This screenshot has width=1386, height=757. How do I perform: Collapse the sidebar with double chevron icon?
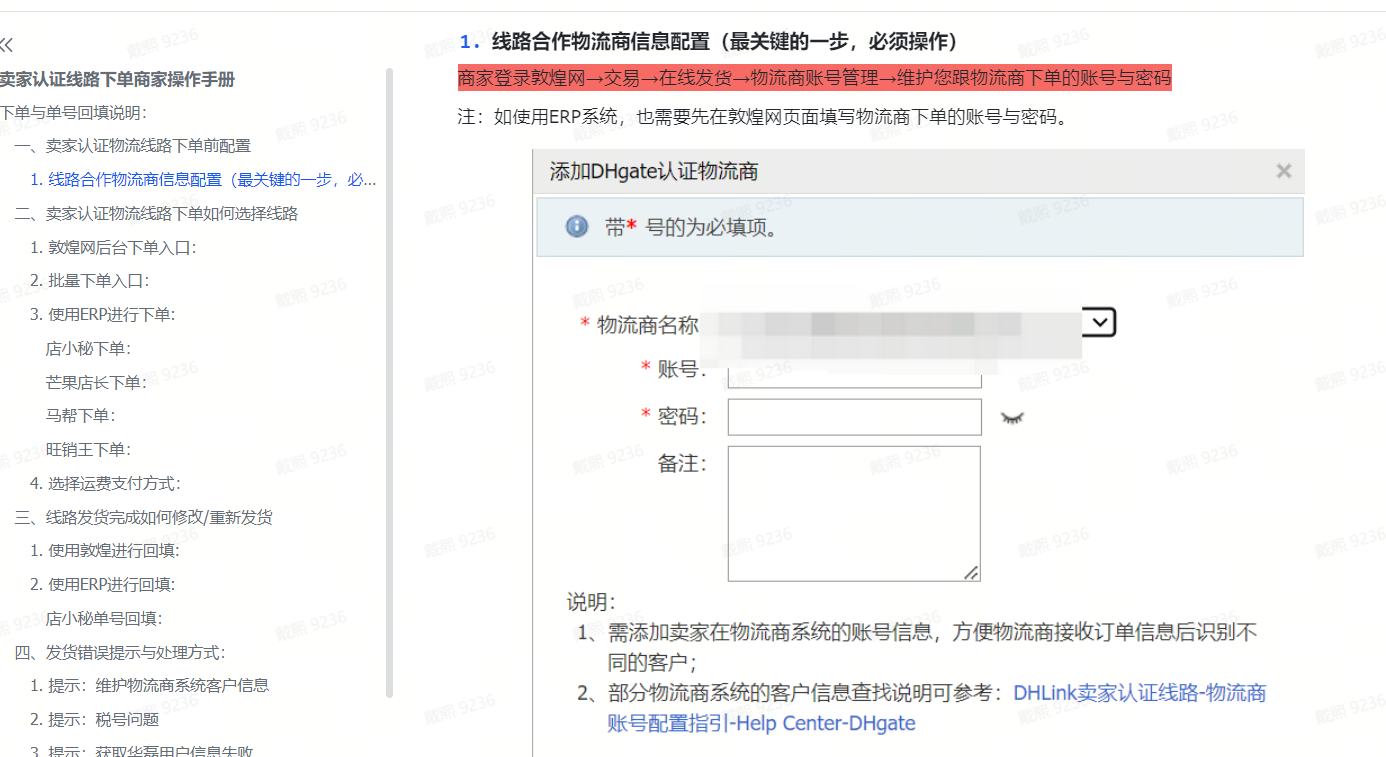point(6,44)
